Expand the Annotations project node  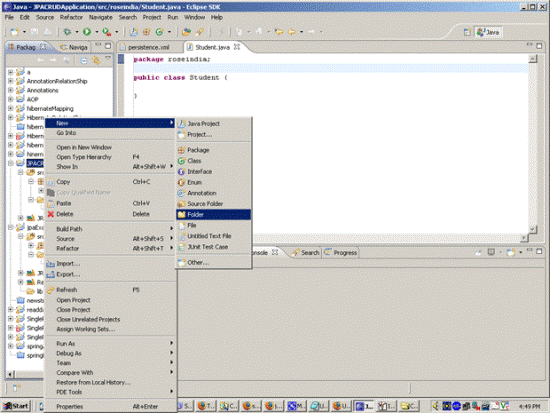(11, 90)
